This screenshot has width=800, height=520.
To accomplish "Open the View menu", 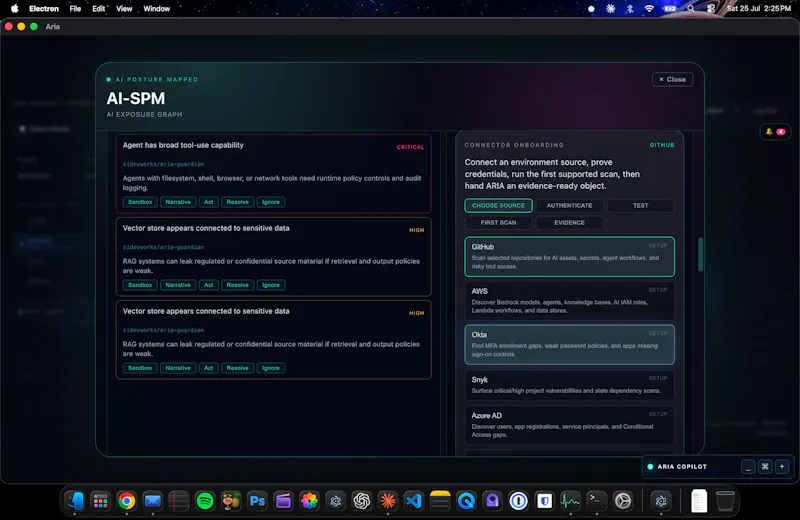I will point(124,9).
